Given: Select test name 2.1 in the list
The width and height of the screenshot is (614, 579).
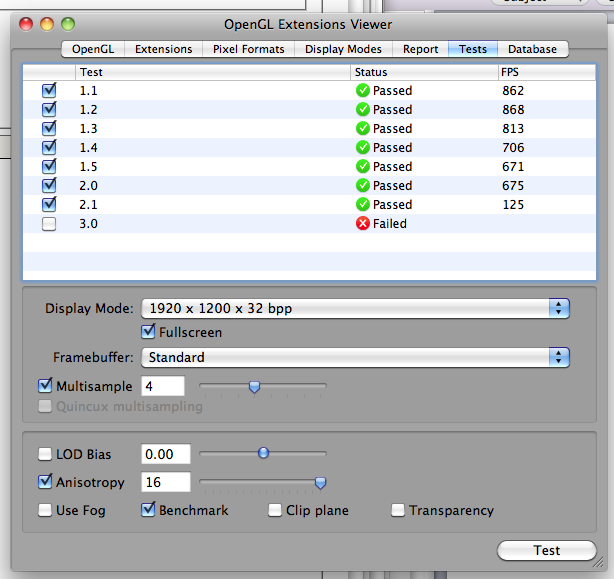Looking at the screenshot, I should coord(88,204).
